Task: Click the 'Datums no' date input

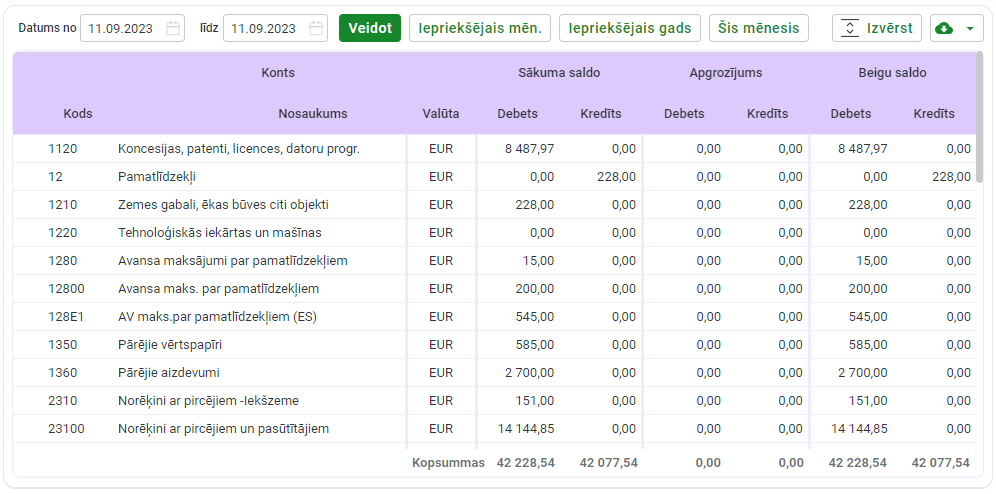Action: (x=121, y=29)
